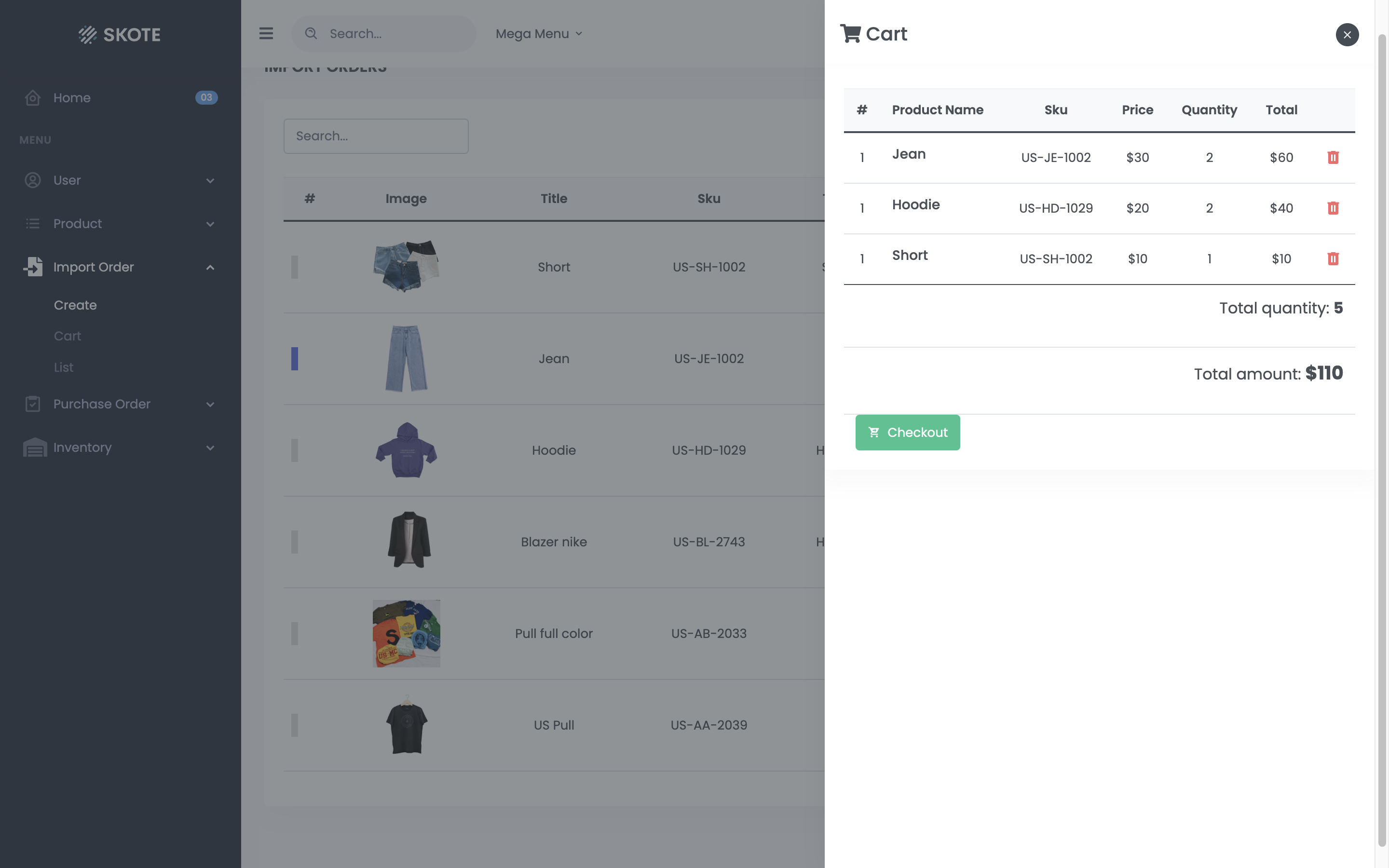This screenshot has width=1389, height=868.
Task: Open the Create page under Import Order
Action: 75,305
